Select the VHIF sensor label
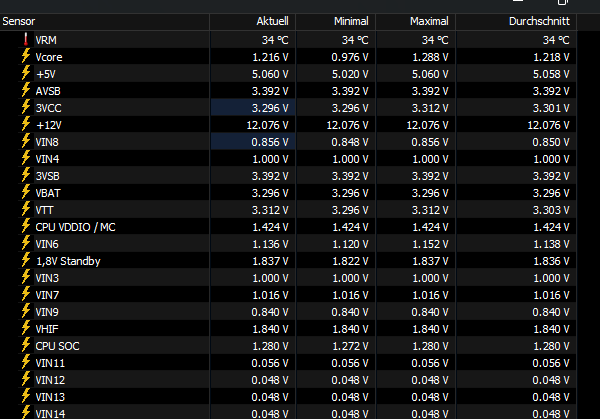Viewport: 600px width, 419px height. [x=47, y=329]
